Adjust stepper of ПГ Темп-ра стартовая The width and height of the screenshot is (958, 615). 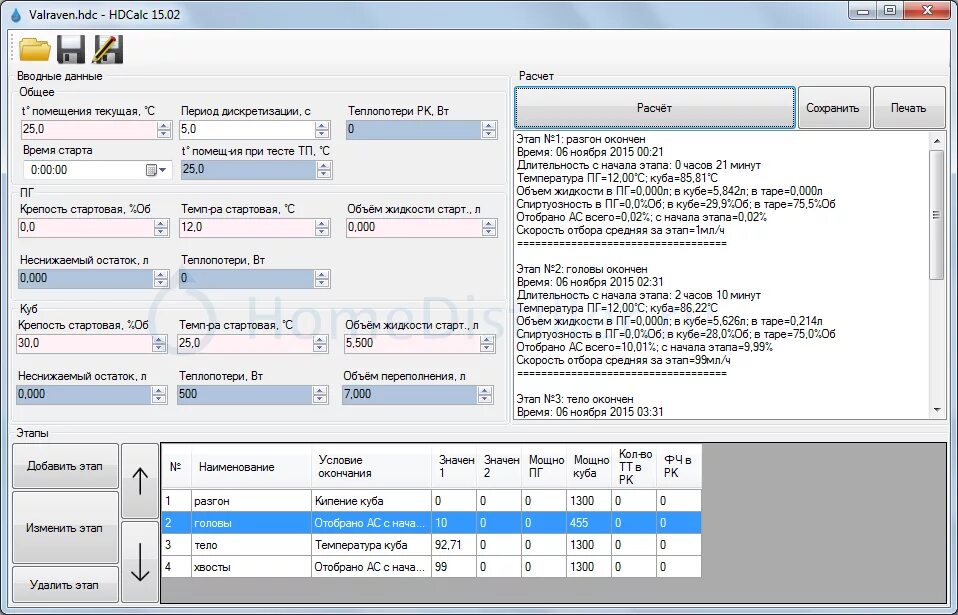323,228
